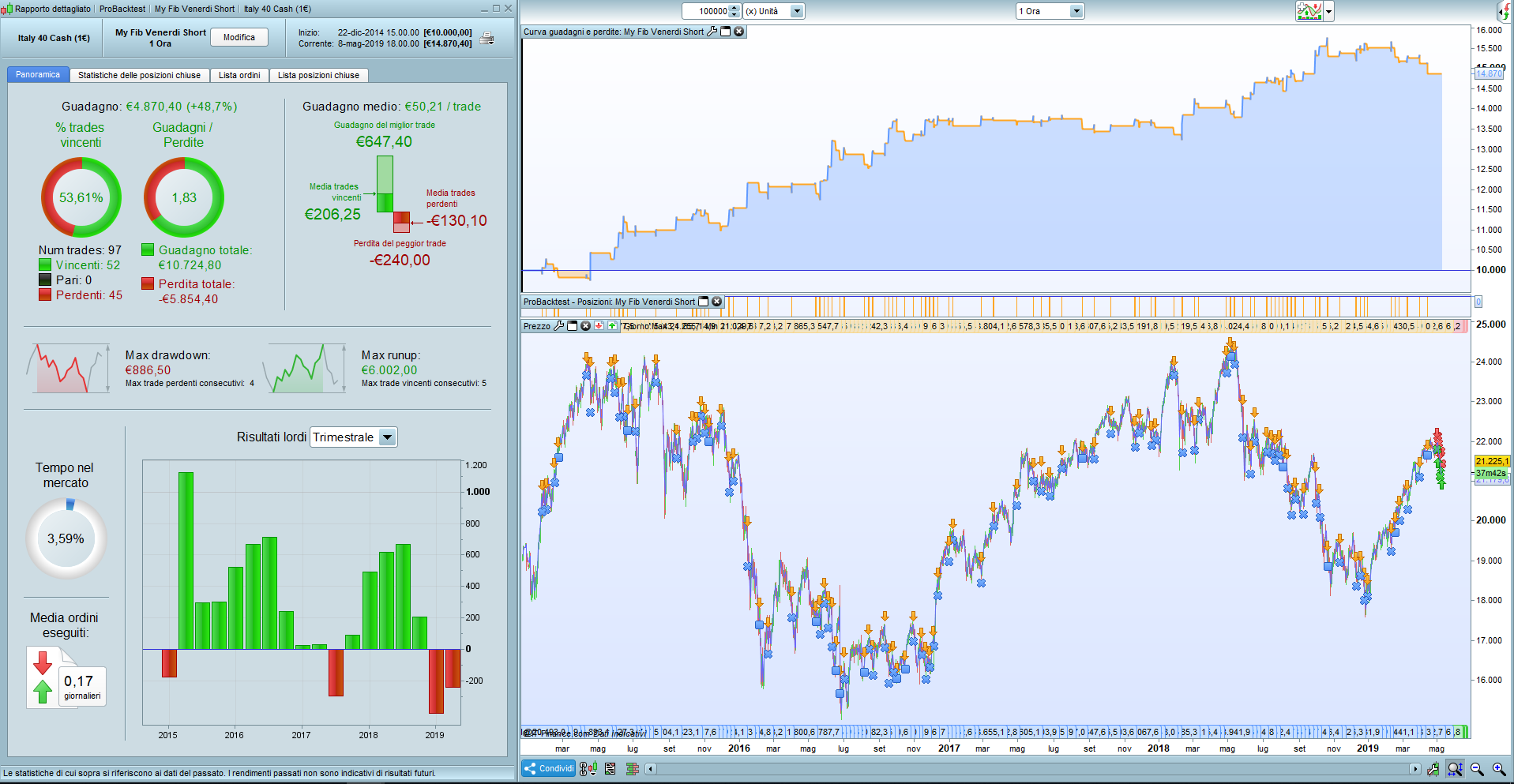This screenshot has width=1514, height=784.
Task: Click the Max drawdown €886,50 value
Action: tap(148, 370)
